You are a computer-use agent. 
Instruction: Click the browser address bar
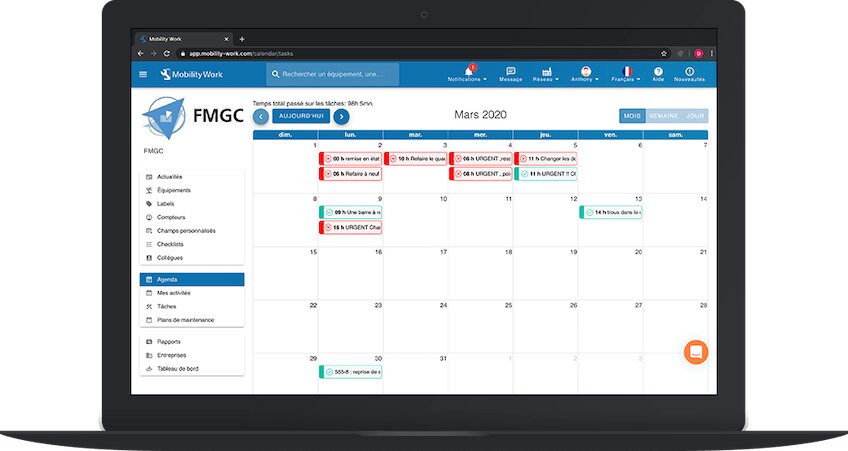(x=422, y=54)
